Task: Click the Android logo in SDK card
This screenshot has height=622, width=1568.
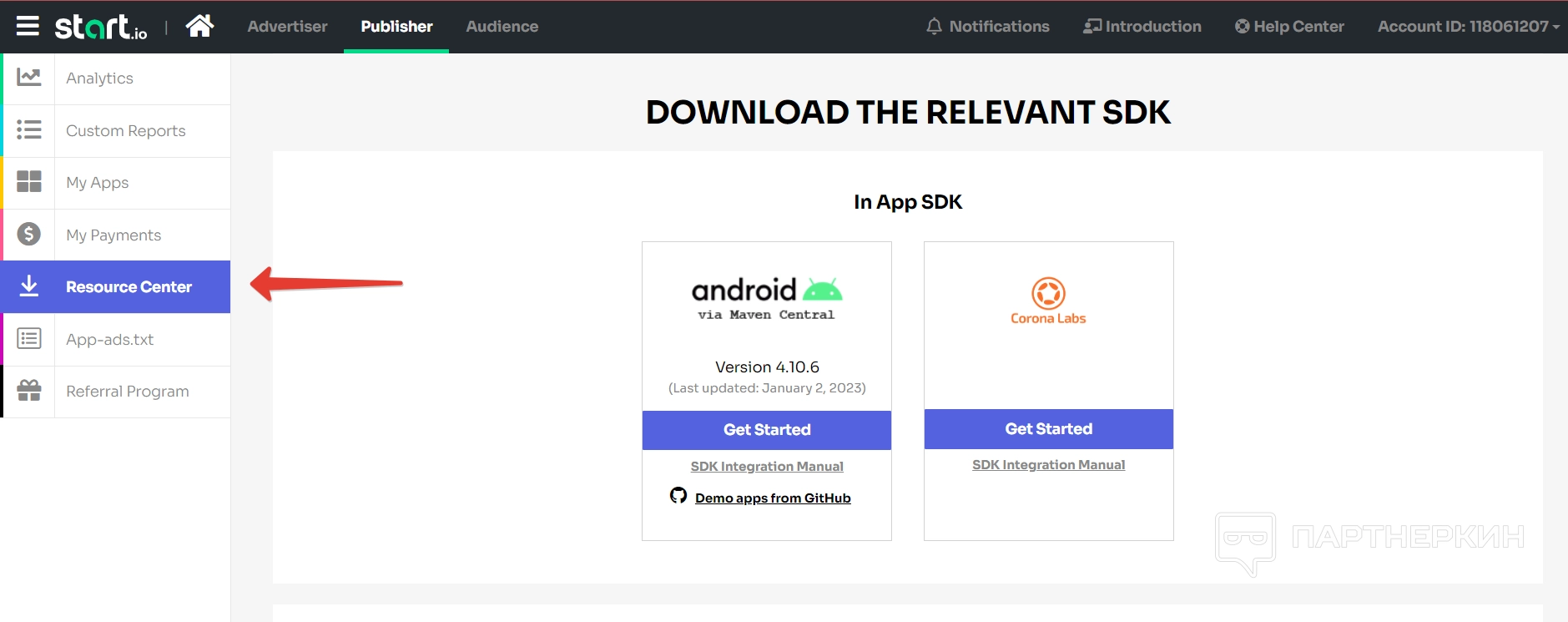Action: tap(767, 290)
